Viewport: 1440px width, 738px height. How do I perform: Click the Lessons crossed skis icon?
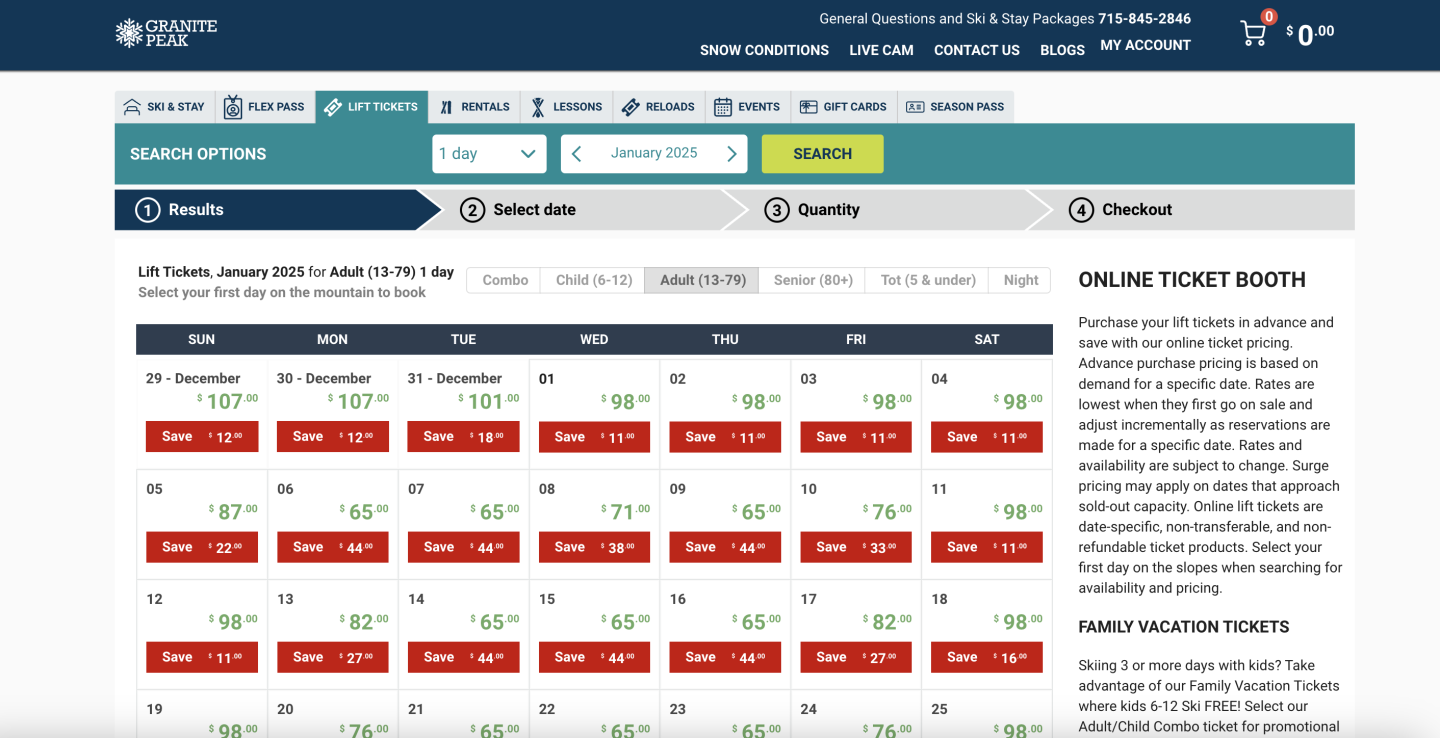(538, 107)
